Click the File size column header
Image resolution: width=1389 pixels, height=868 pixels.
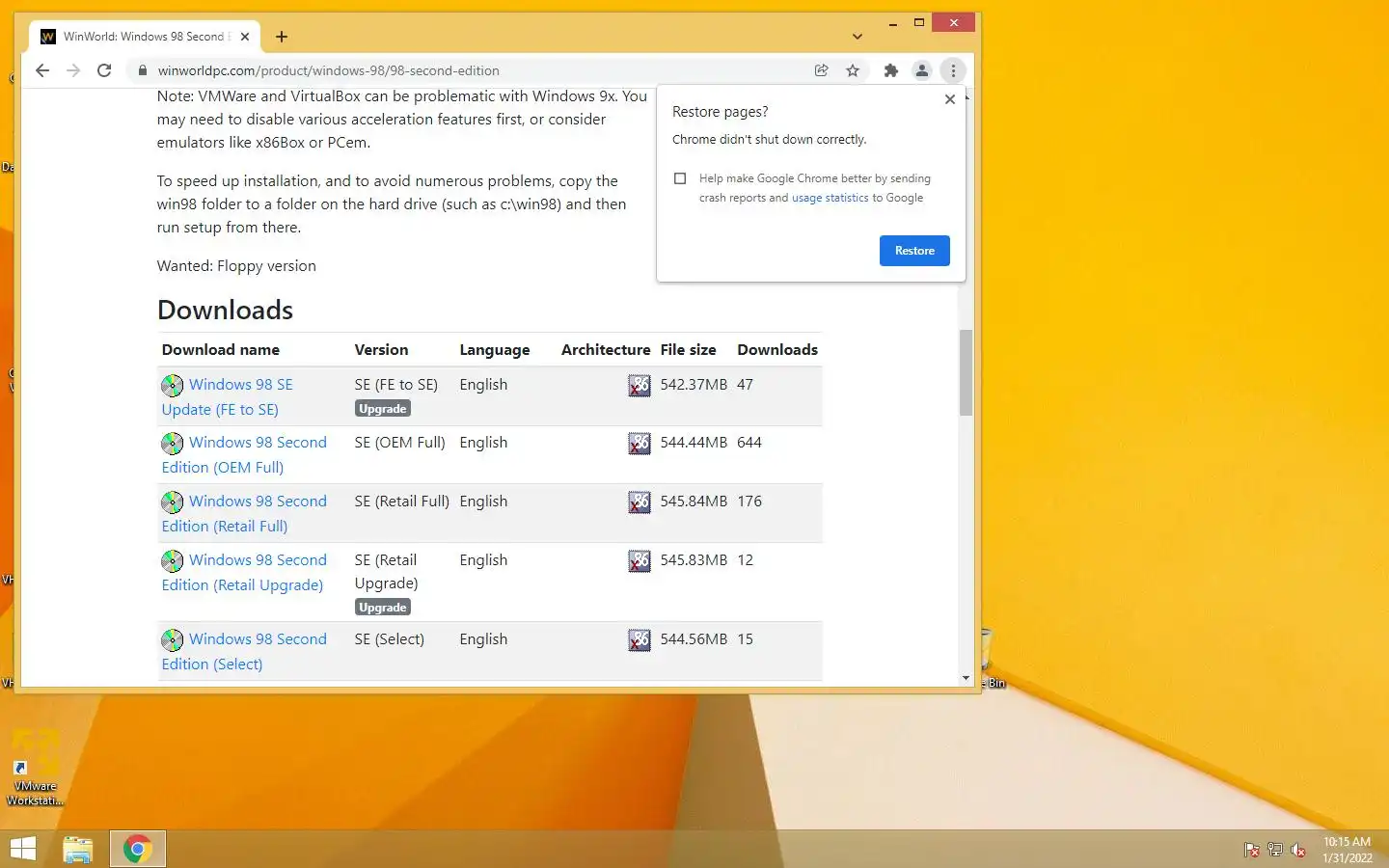(688, 350)
